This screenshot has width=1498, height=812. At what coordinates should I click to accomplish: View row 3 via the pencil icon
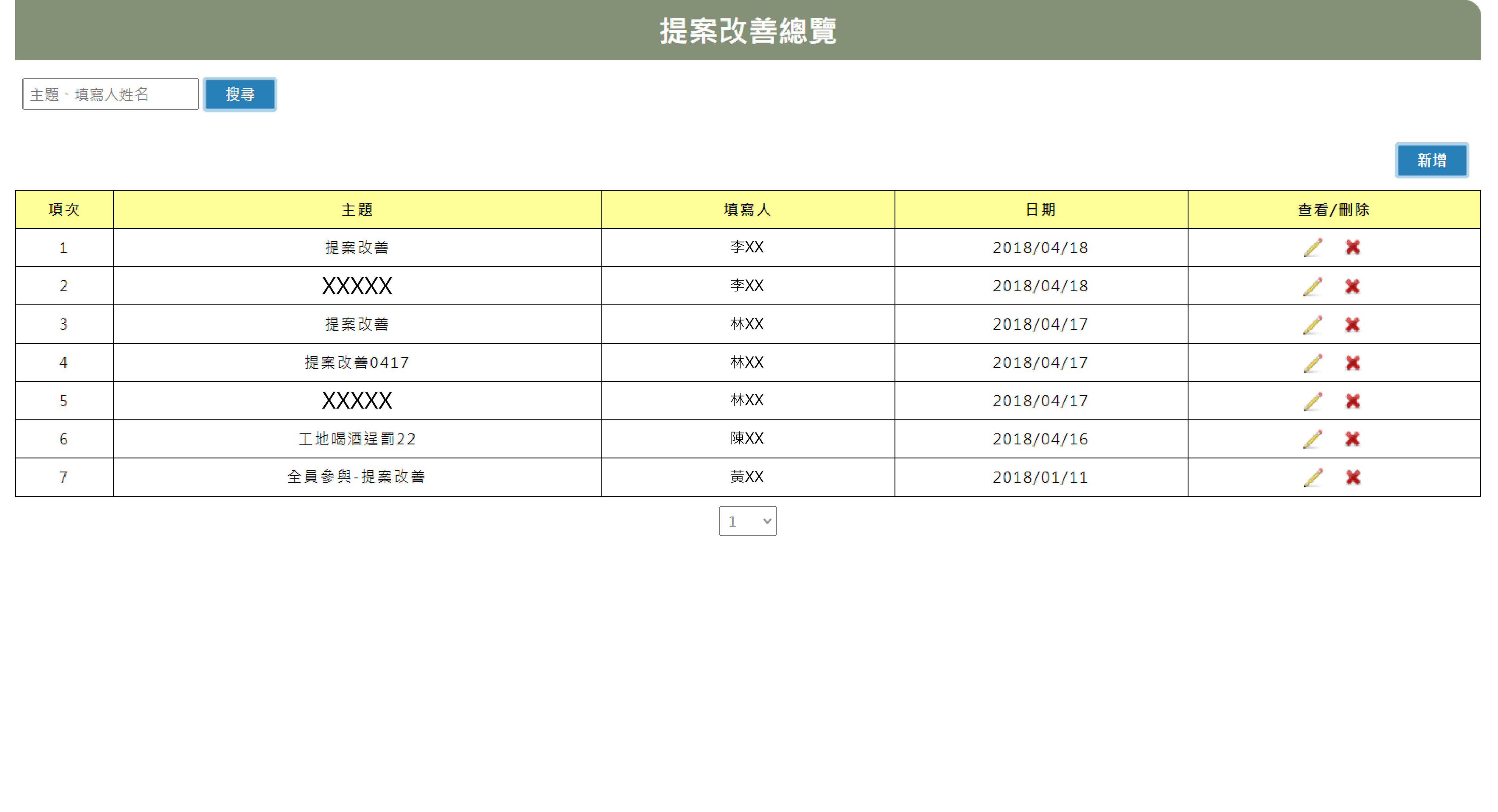click(1313, 325)
